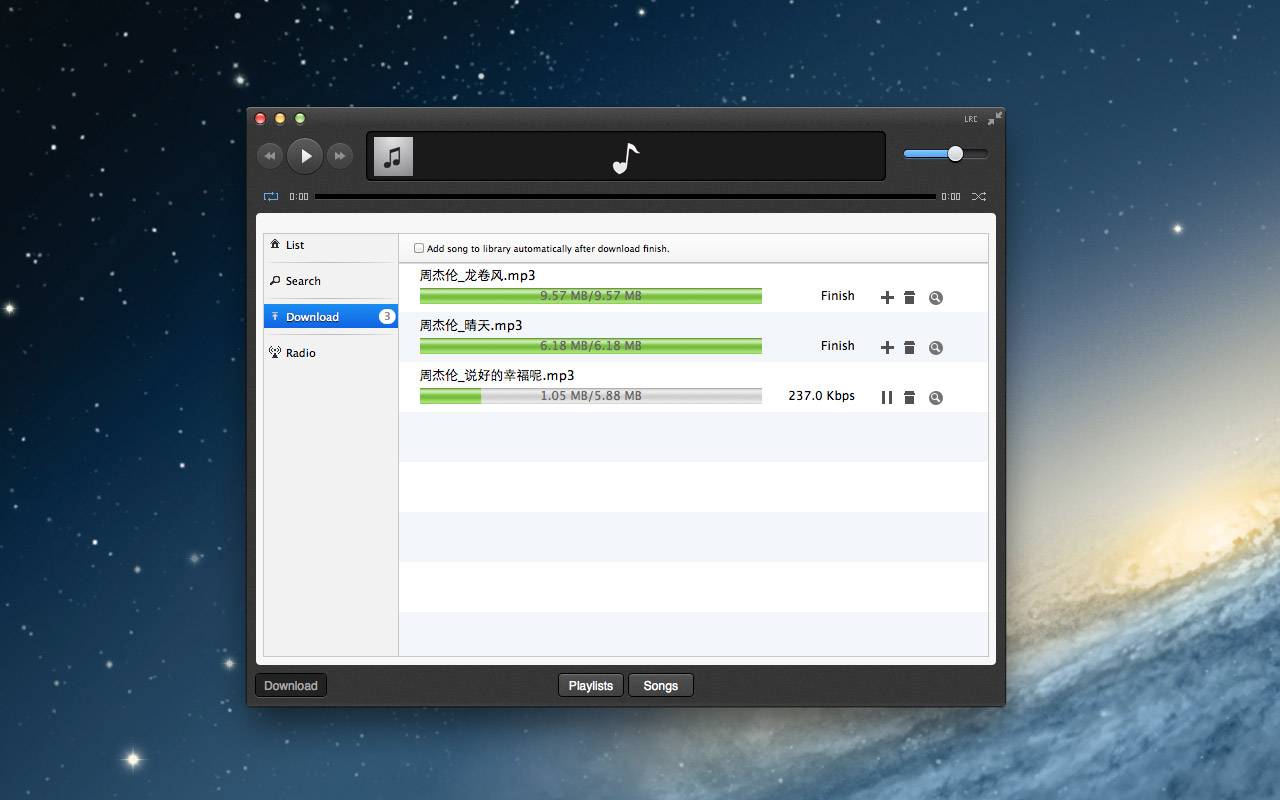Seek on the playback progress bar
The width and height of the screenshot is (1280, 800).
(x=625, y=197)
